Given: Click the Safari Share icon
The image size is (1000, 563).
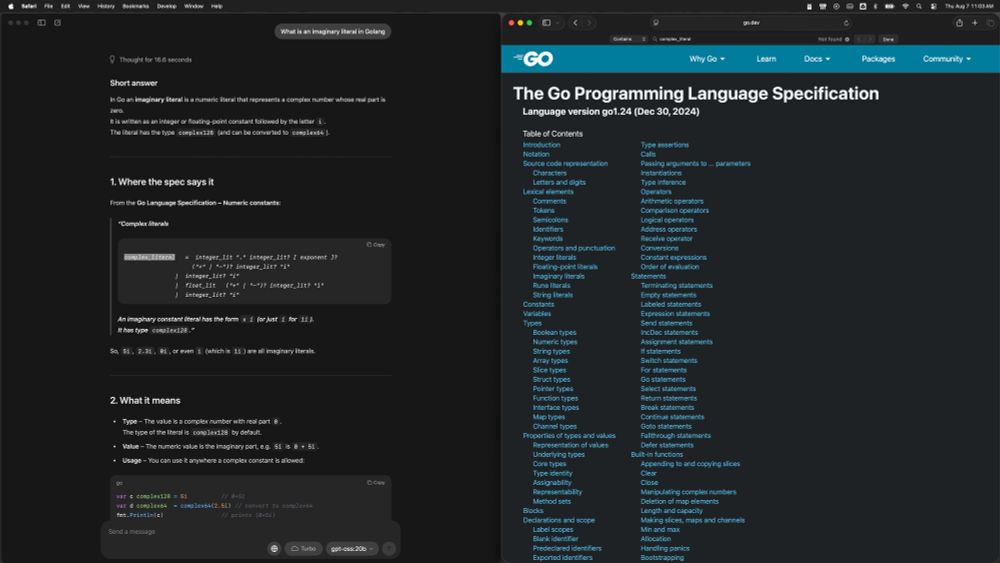Looking at the screenshot, I should [959, 22].
